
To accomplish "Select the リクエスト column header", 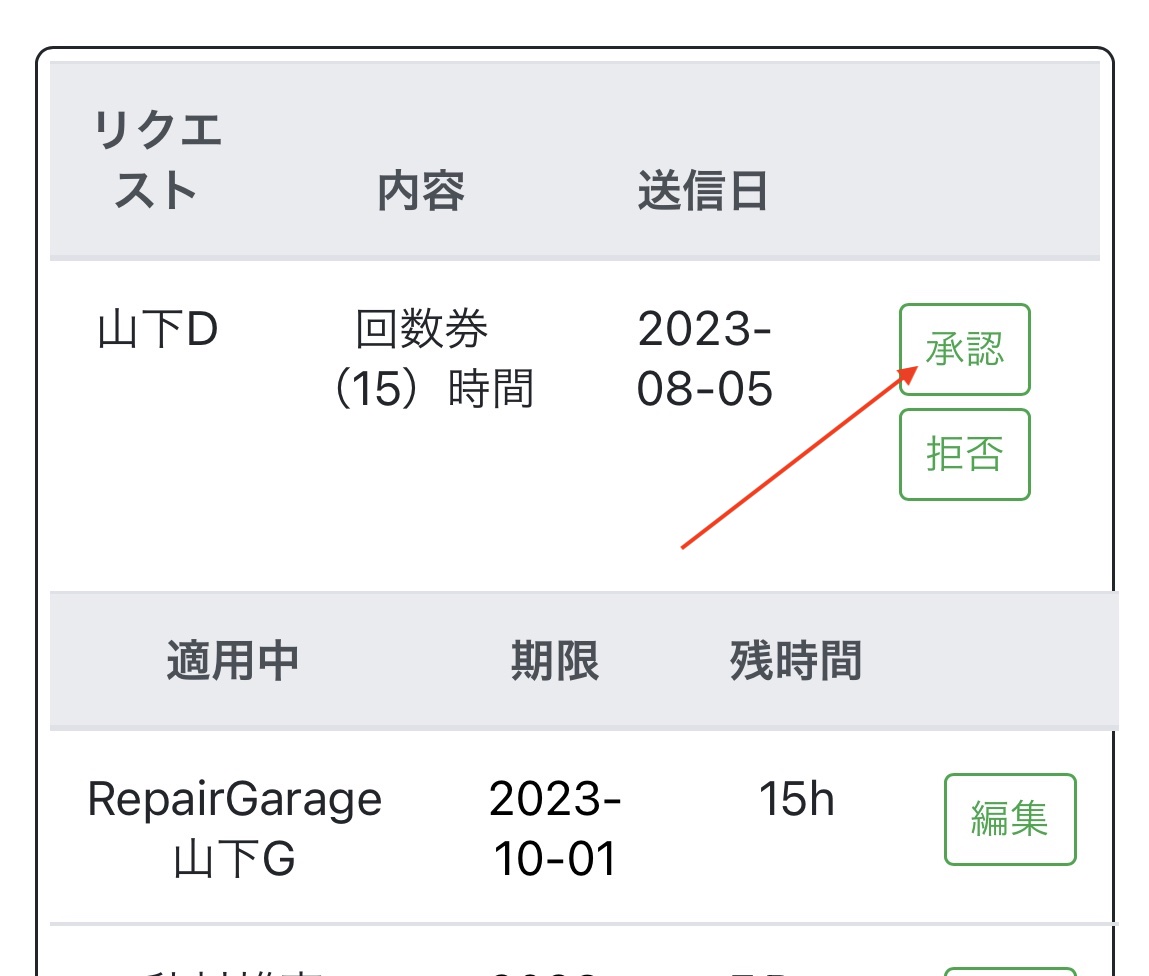I will [157, 160].
